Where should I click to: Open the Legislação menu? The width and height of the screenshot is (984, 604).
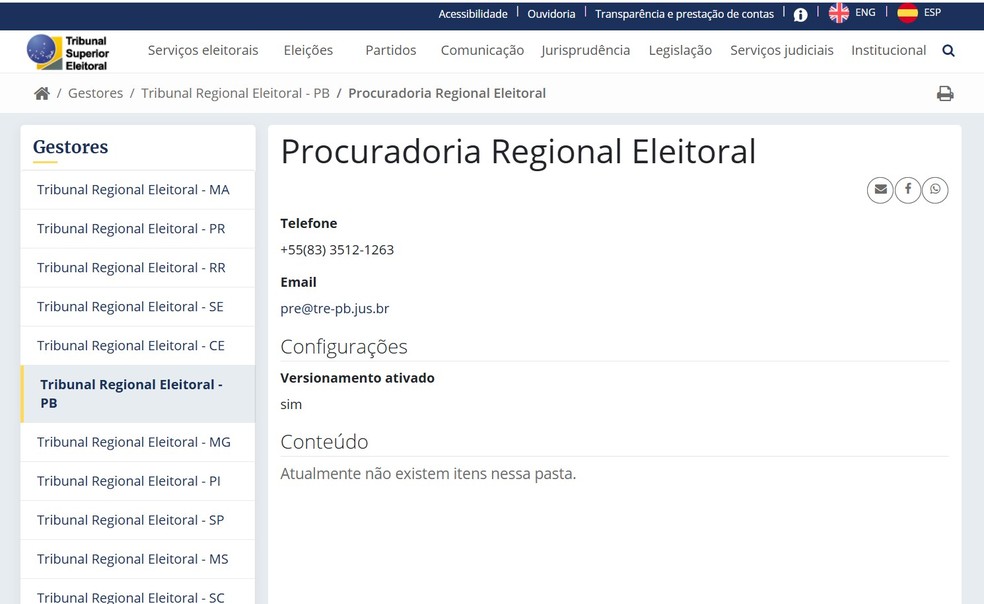point(680,50)
